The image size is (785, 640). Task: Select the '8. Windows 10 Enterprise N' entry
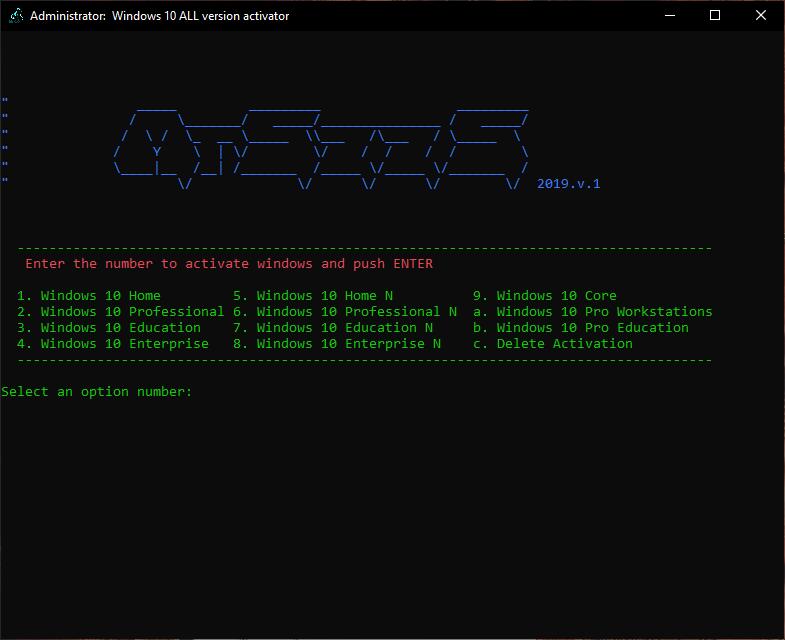[x=337, y=344]
